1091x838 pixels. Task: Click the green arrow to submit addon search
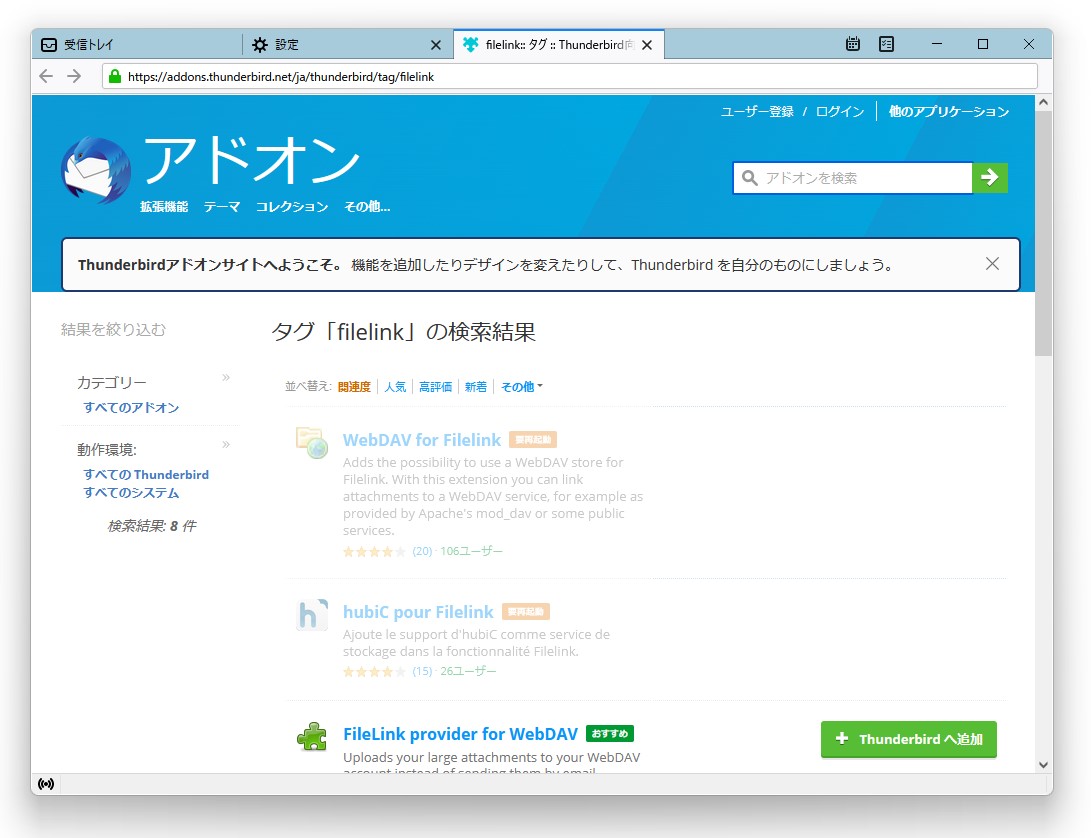click(x=989, y=177)
